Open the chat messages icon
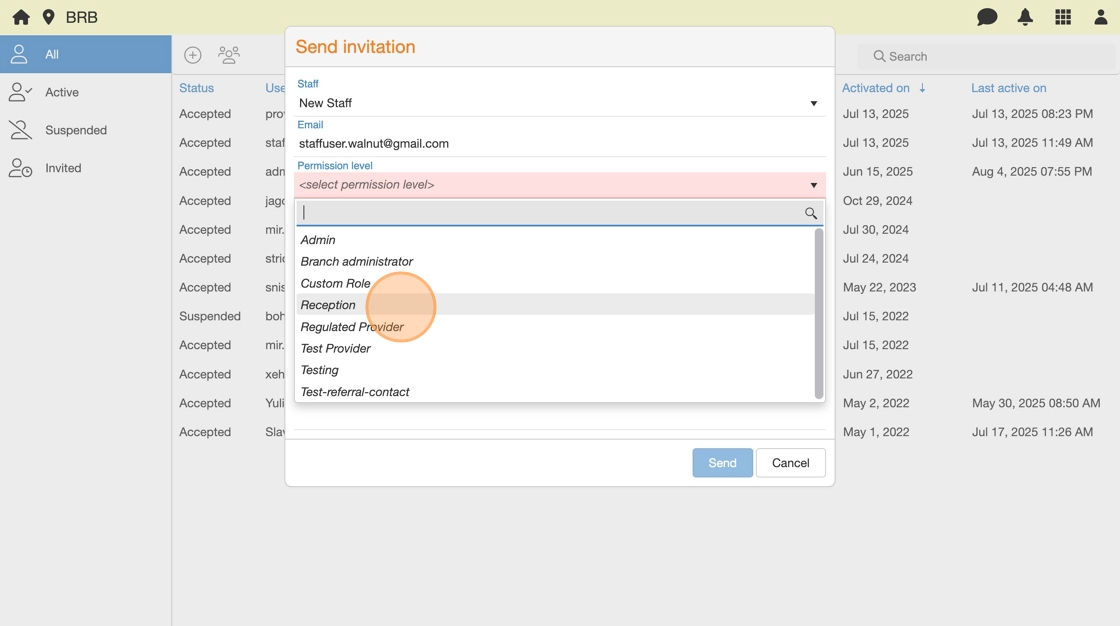 tap(987, 17)
